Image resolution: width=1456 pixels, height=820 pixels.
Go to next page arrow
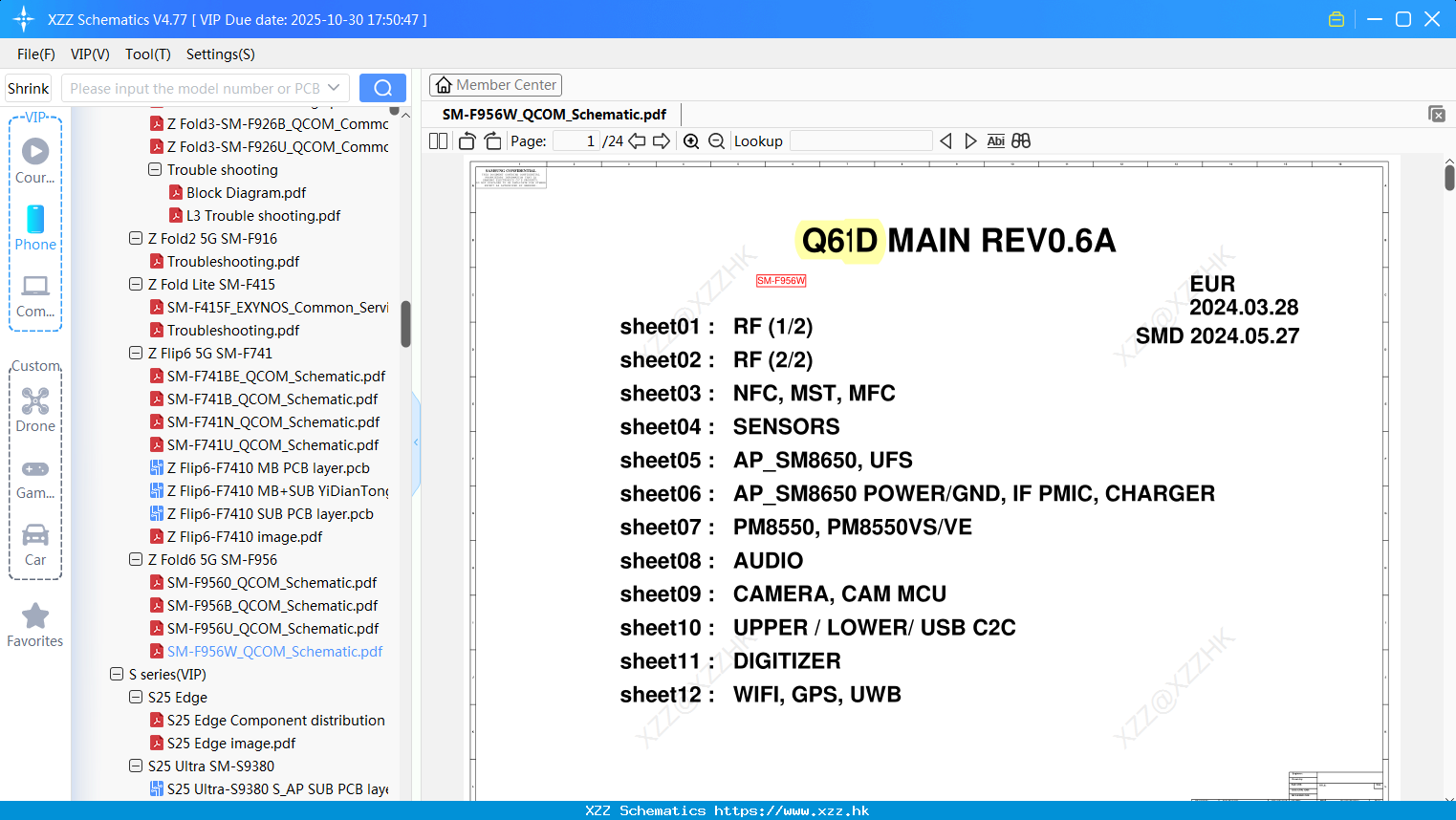[x=662, y=141]
